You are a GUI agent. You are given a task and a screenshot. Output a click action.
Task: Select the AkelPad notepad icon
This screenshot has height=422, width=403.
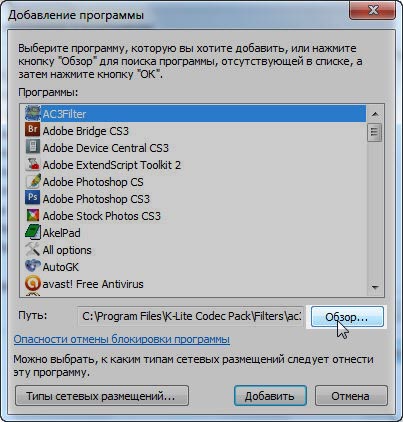click(x=33, y=232)
